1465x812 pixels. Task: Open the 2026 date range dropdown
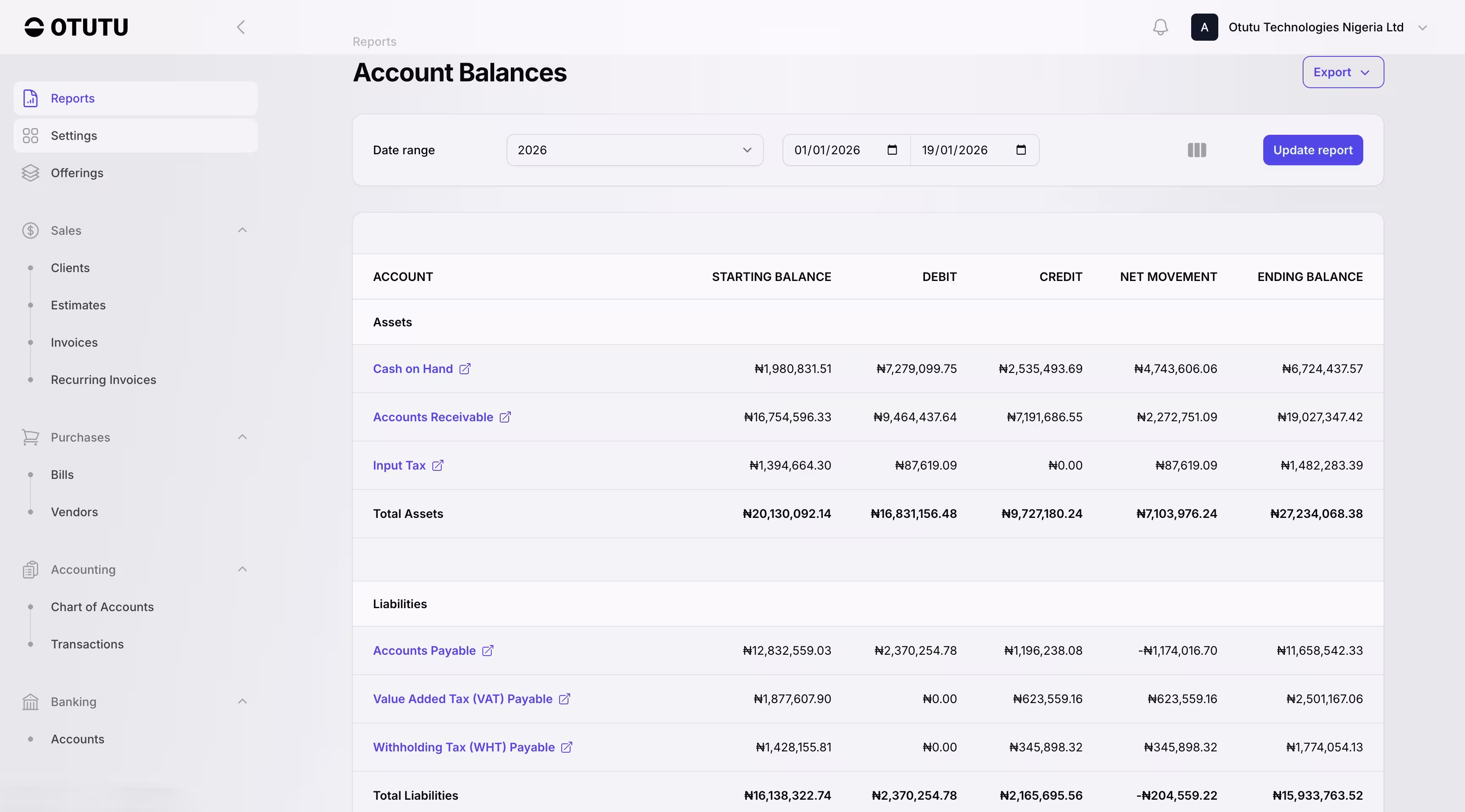[634, 150]
